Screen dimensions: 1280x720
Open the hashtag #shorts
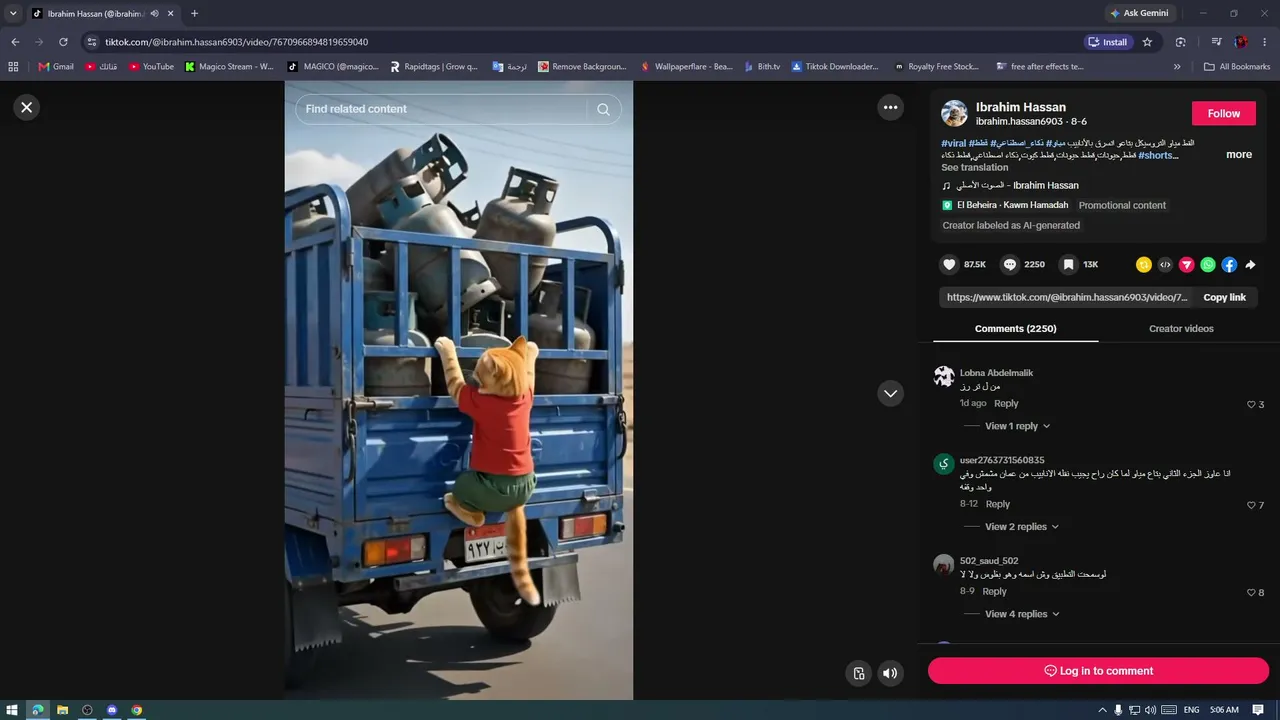pos(1156,155)
